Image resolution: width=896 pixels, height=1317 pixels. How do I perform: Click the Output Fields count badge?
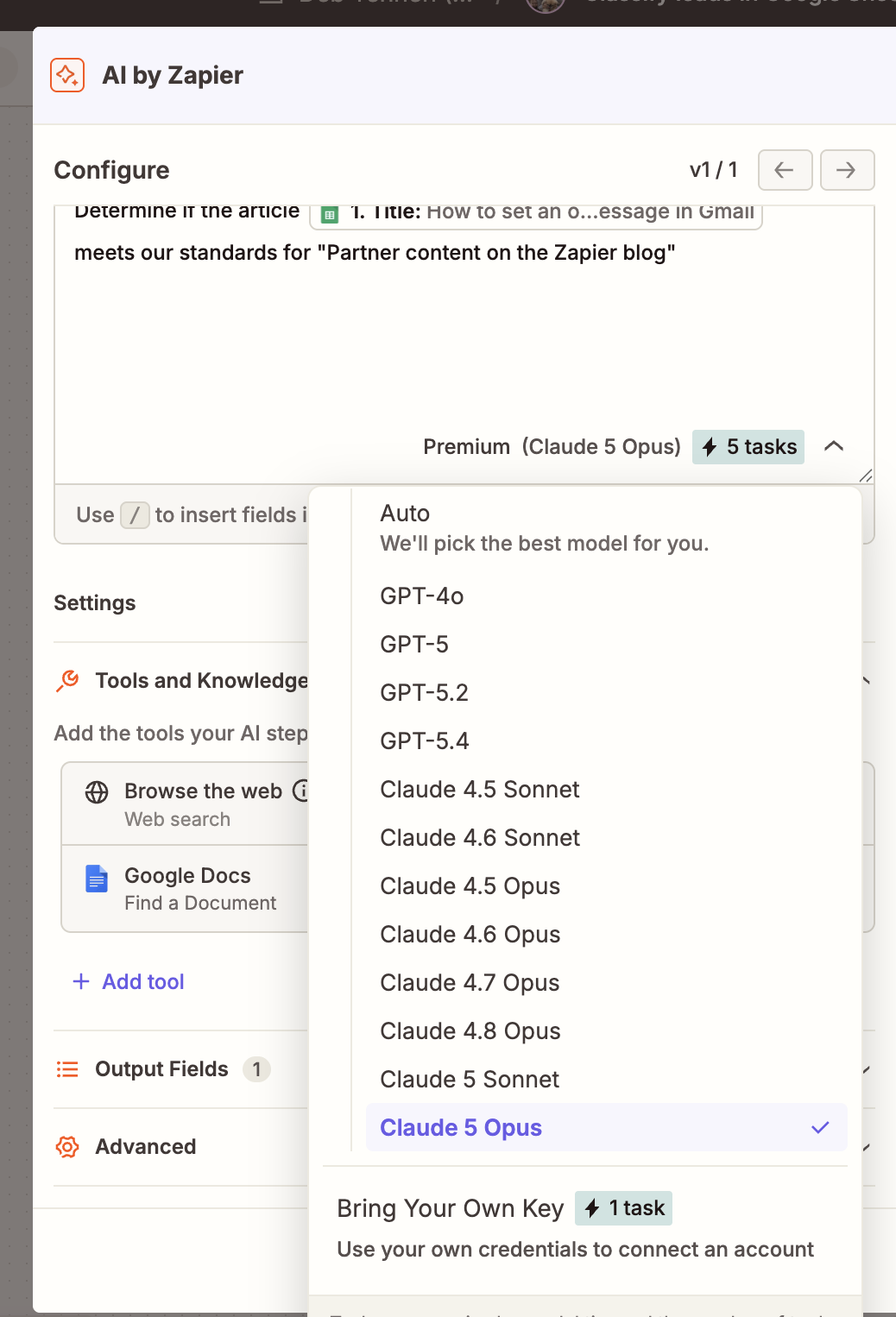click(256, 1069)
